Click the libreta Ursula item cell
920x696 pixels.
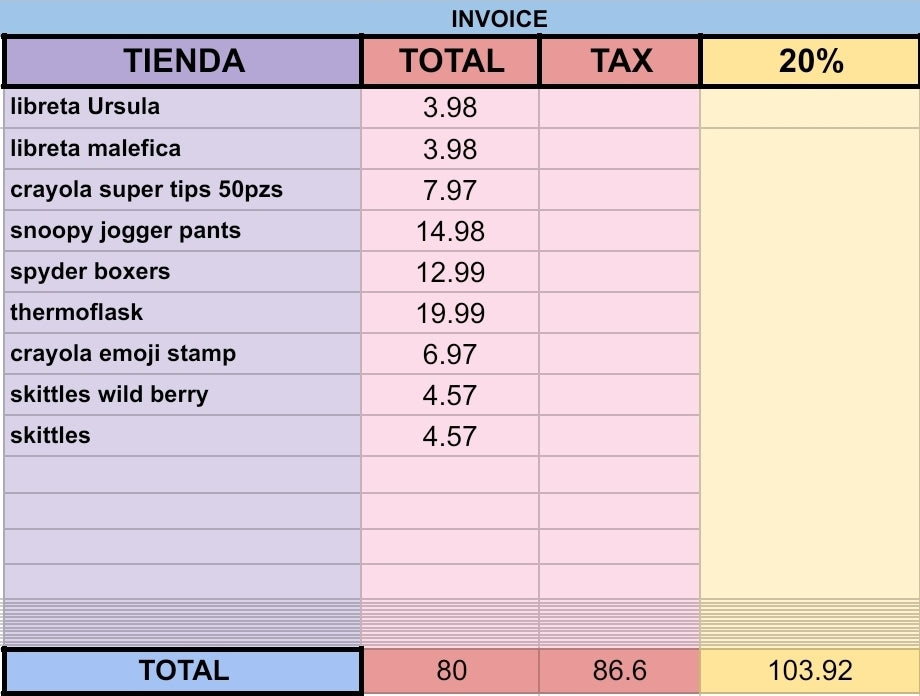[x=183, y=107]
